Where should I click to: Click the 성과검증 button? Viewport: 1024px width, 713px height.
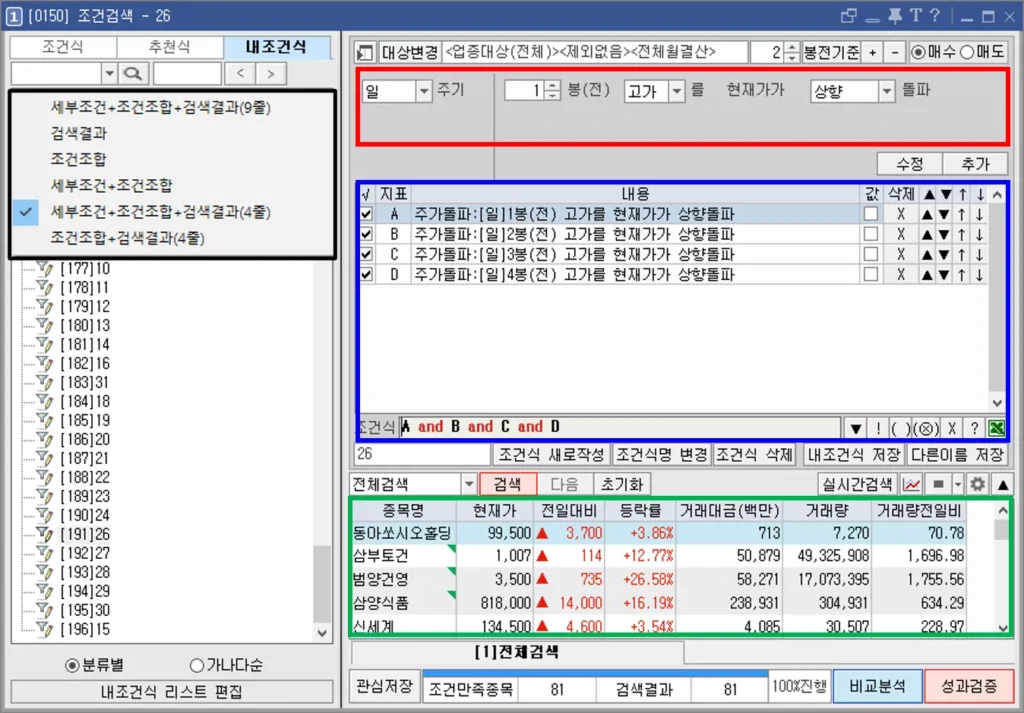point(969,686)
